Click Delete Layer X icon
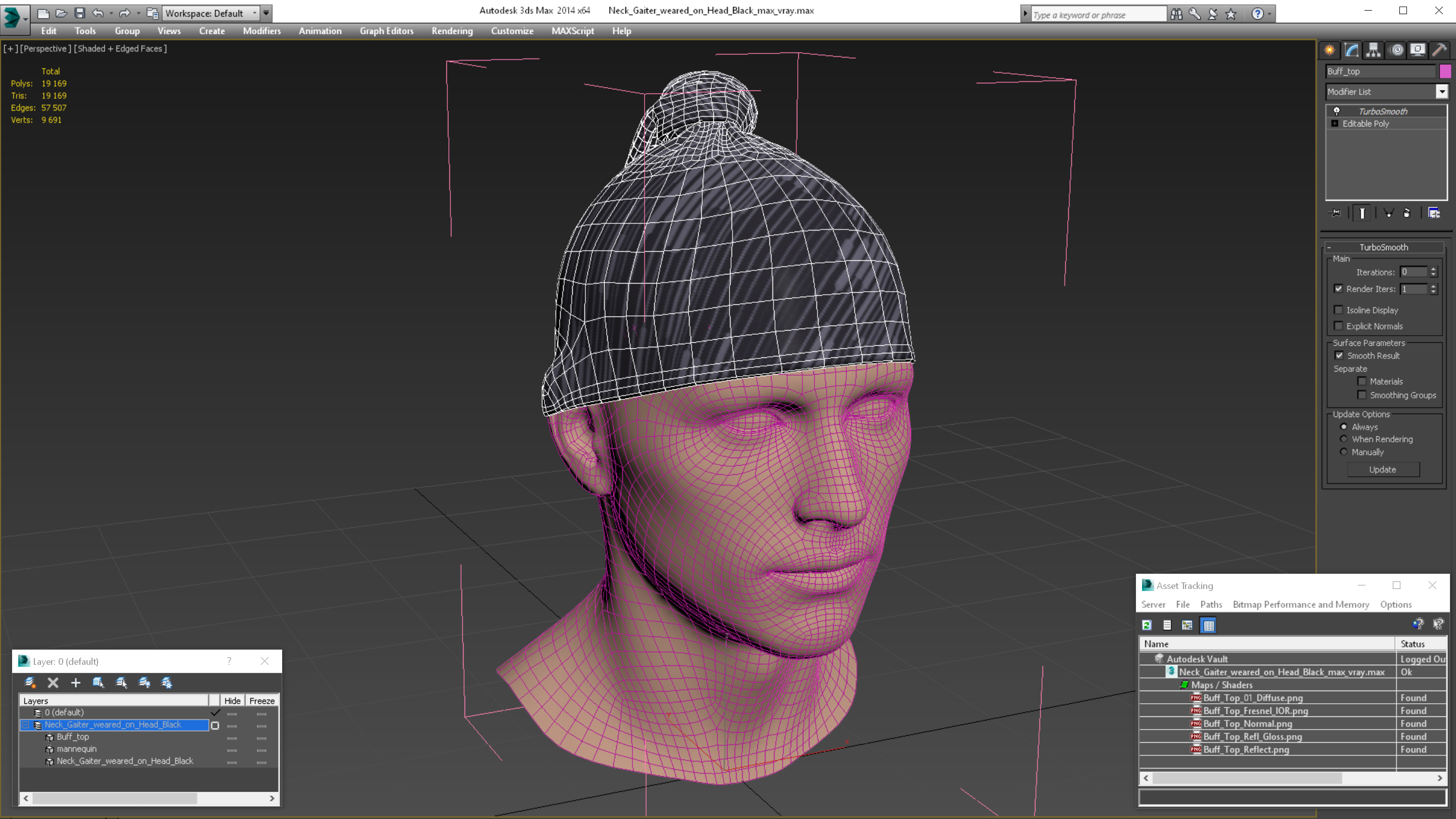Screen dimensions: 1456x819 pyautogui.click(x=53, y=683)
